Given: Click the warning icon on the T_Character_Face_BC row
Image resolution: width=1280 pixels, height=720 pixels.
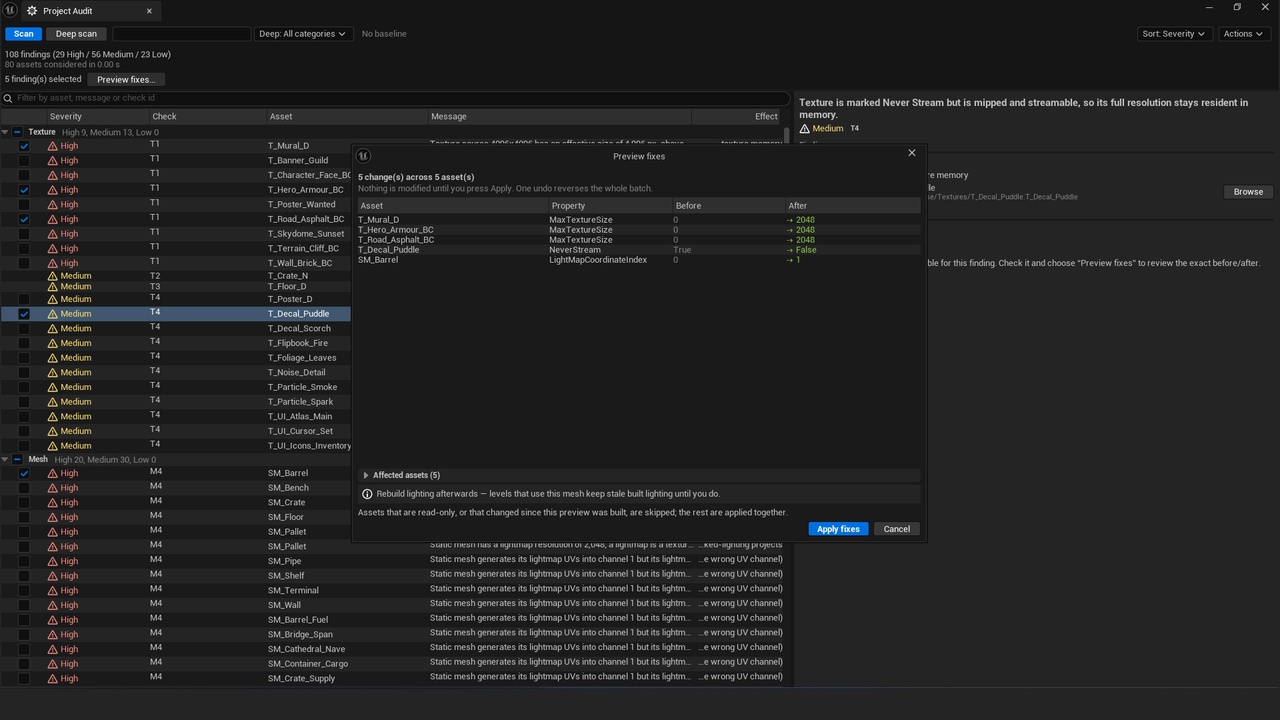Looking at the screenshot, I should coord(53,175).
